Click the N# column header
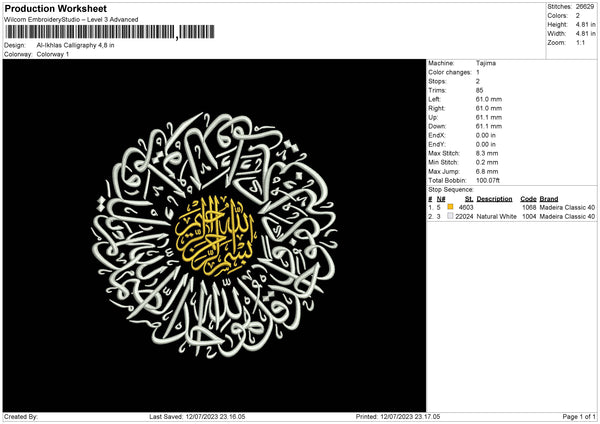600x424 pixels. point(431,198)
